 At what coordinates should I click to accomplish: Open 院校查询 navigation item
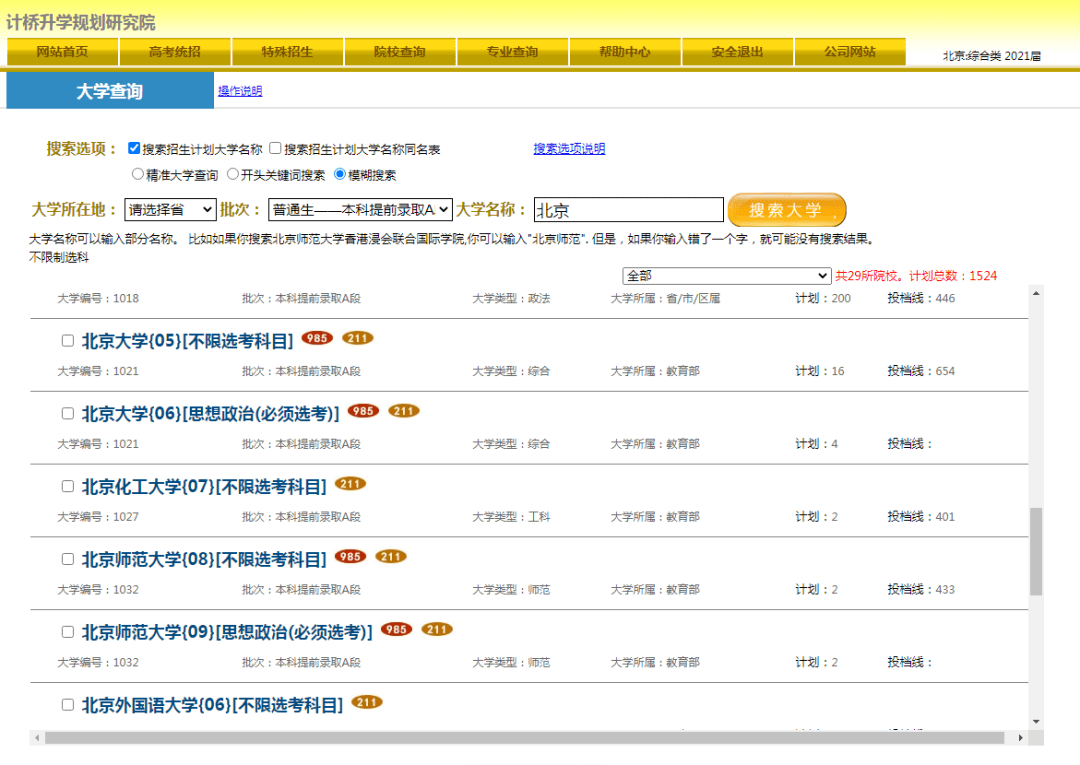pyautogui.click(x=400, y=52)
